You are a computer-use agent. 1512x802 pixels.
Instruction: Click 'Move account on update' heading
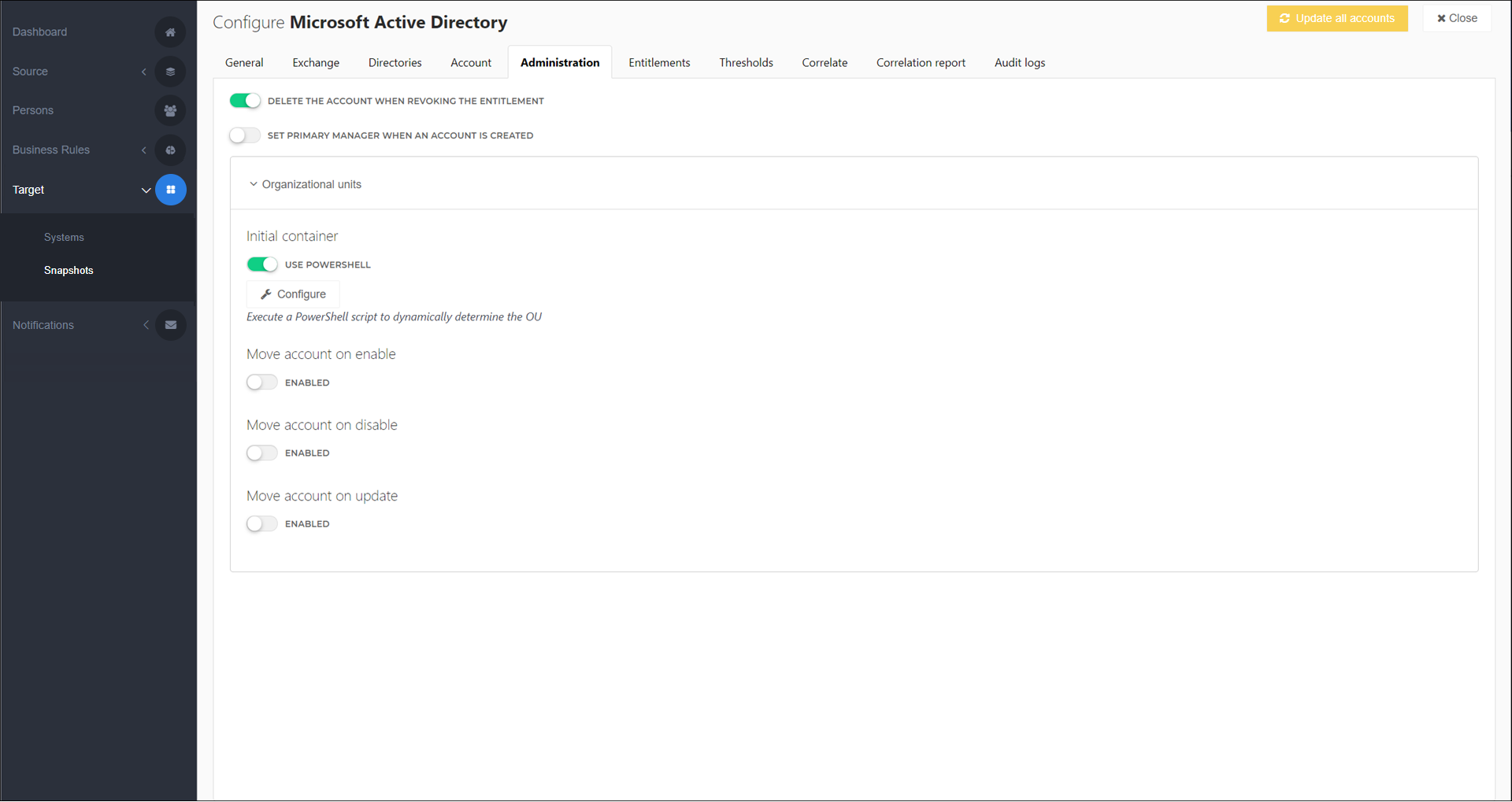pos(322,497)
